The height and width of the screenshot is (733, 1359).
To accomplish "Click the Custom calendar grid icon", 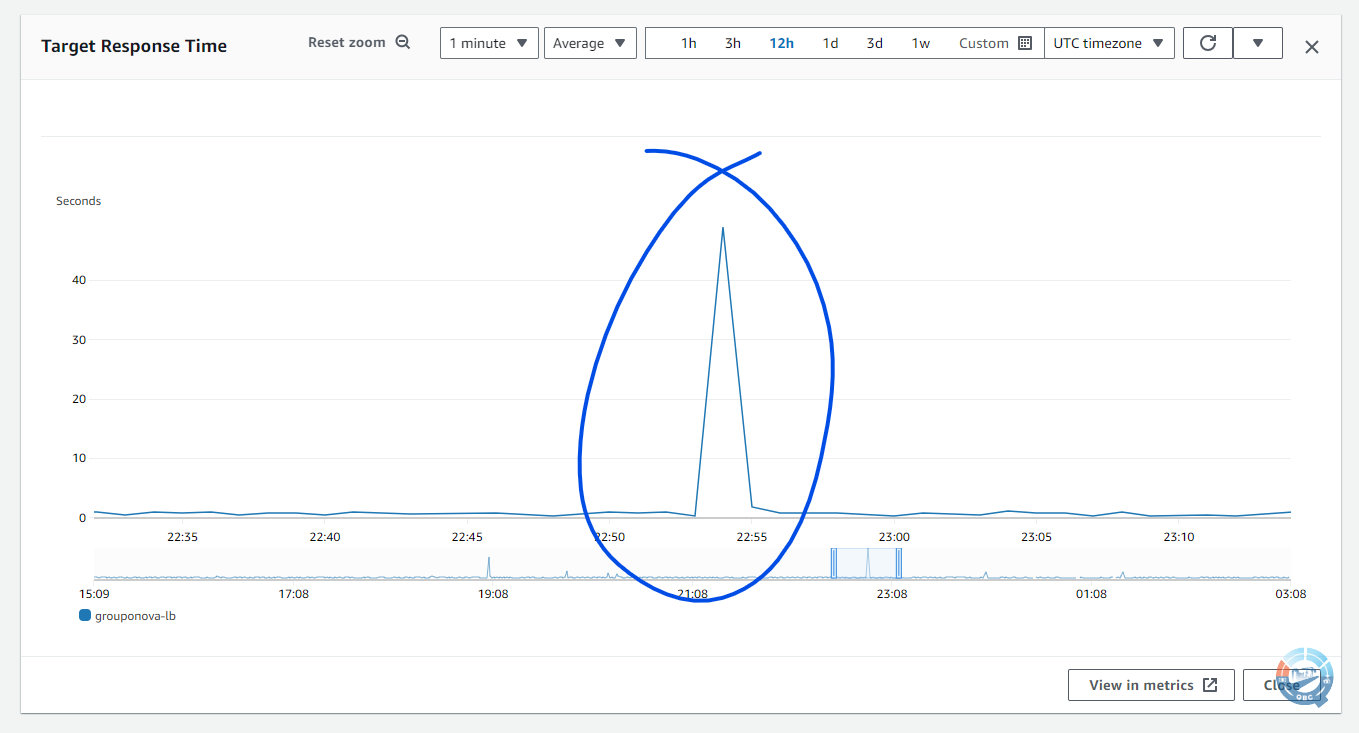I will pos(1024,43).
